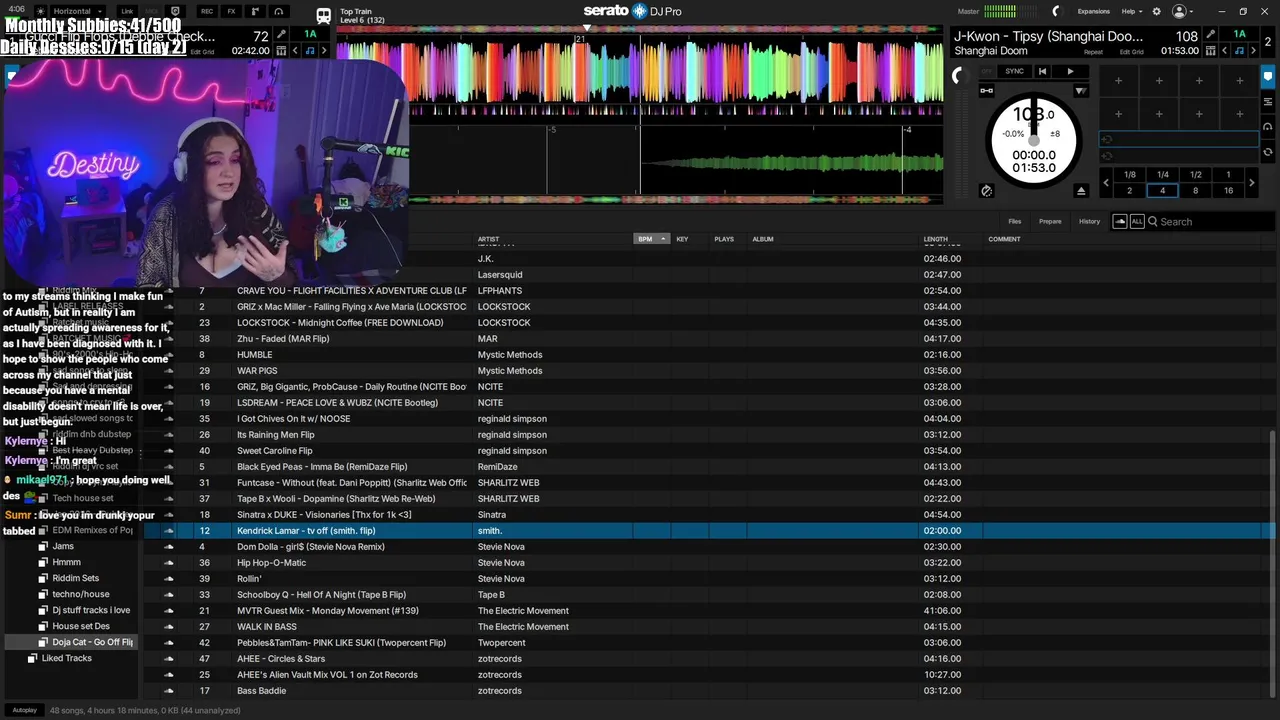Viewport: 1280px width, 720px height.
Task: Click Edit Grid on the left deck
Action: tap(202, 52)
